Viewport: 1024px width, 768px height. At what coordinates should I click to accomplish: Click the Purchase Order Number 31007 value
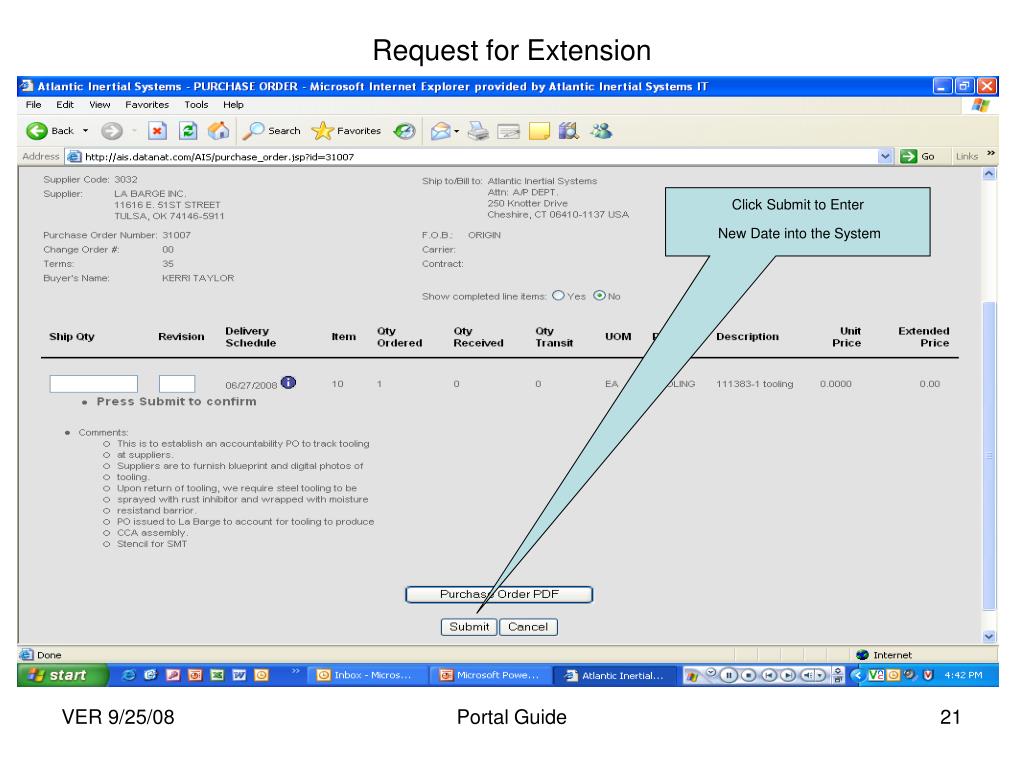176,235
